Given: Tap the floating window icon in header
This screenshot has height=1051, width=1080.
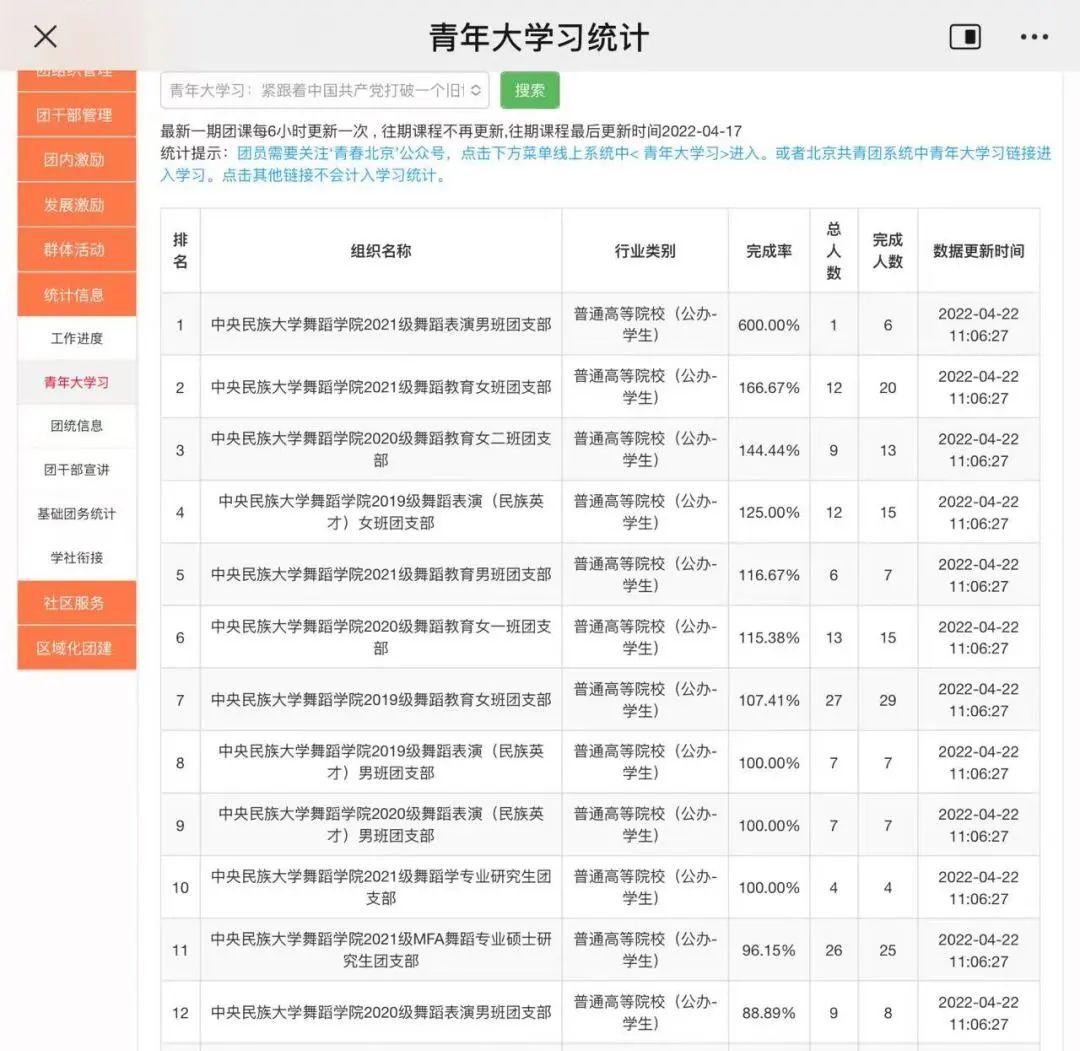Looking at the screenshot, I should point(964,37).
